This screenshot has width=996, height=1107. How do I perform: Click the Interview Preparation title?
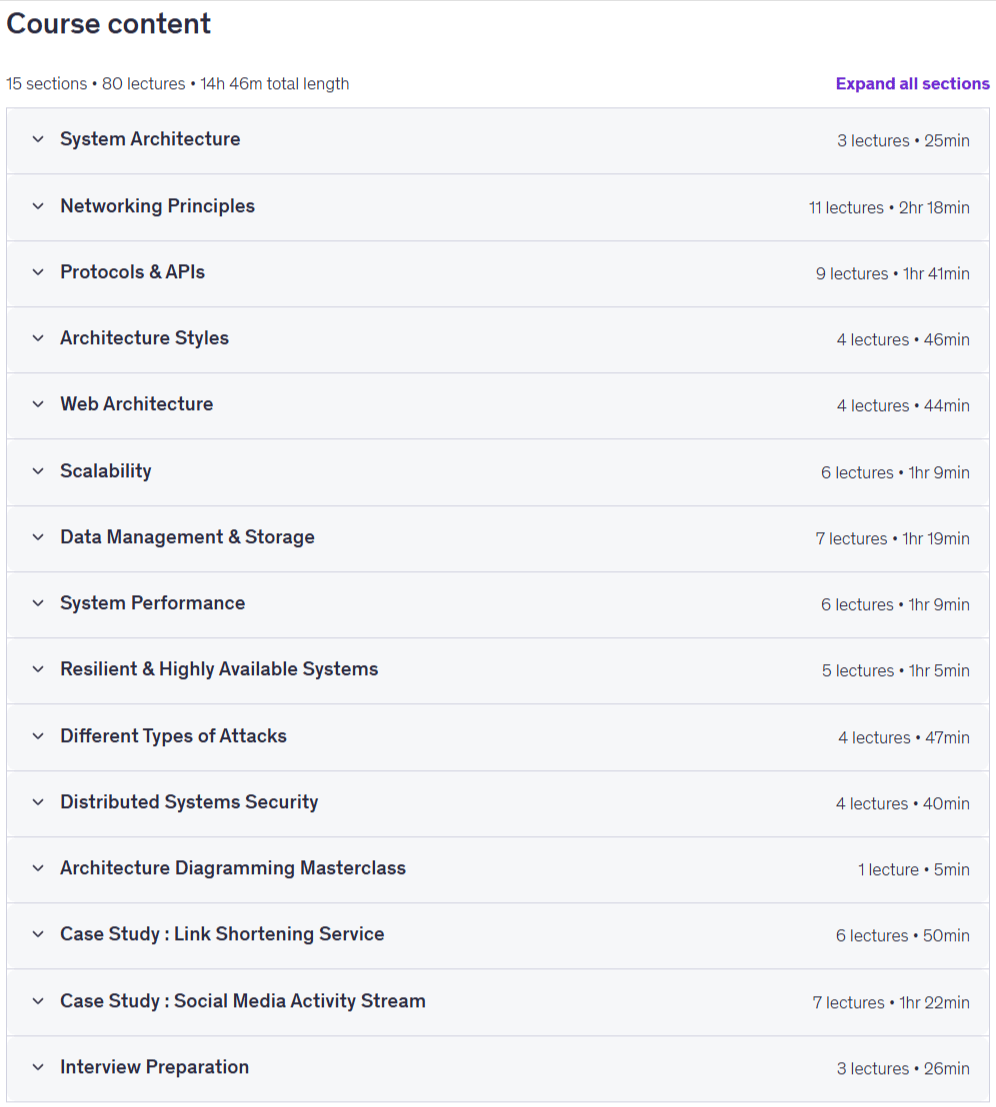[x=155, y=1067]
